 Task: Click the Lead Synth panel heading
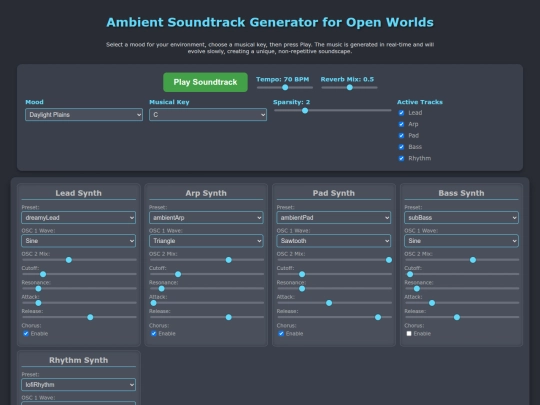[x=79, y=193]
